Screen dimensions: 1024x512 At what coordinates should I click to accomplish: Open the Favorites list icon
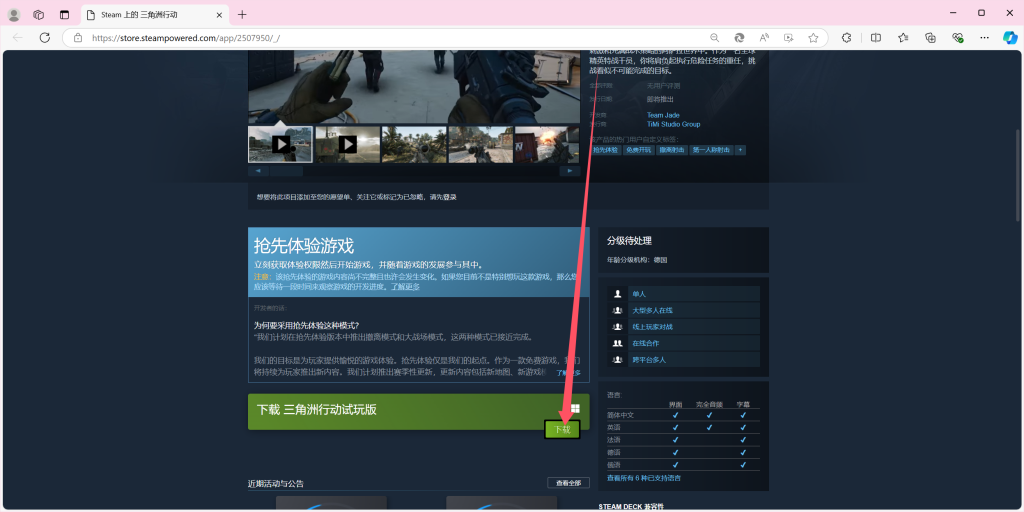pyautogui.click(x=903, y=38)
